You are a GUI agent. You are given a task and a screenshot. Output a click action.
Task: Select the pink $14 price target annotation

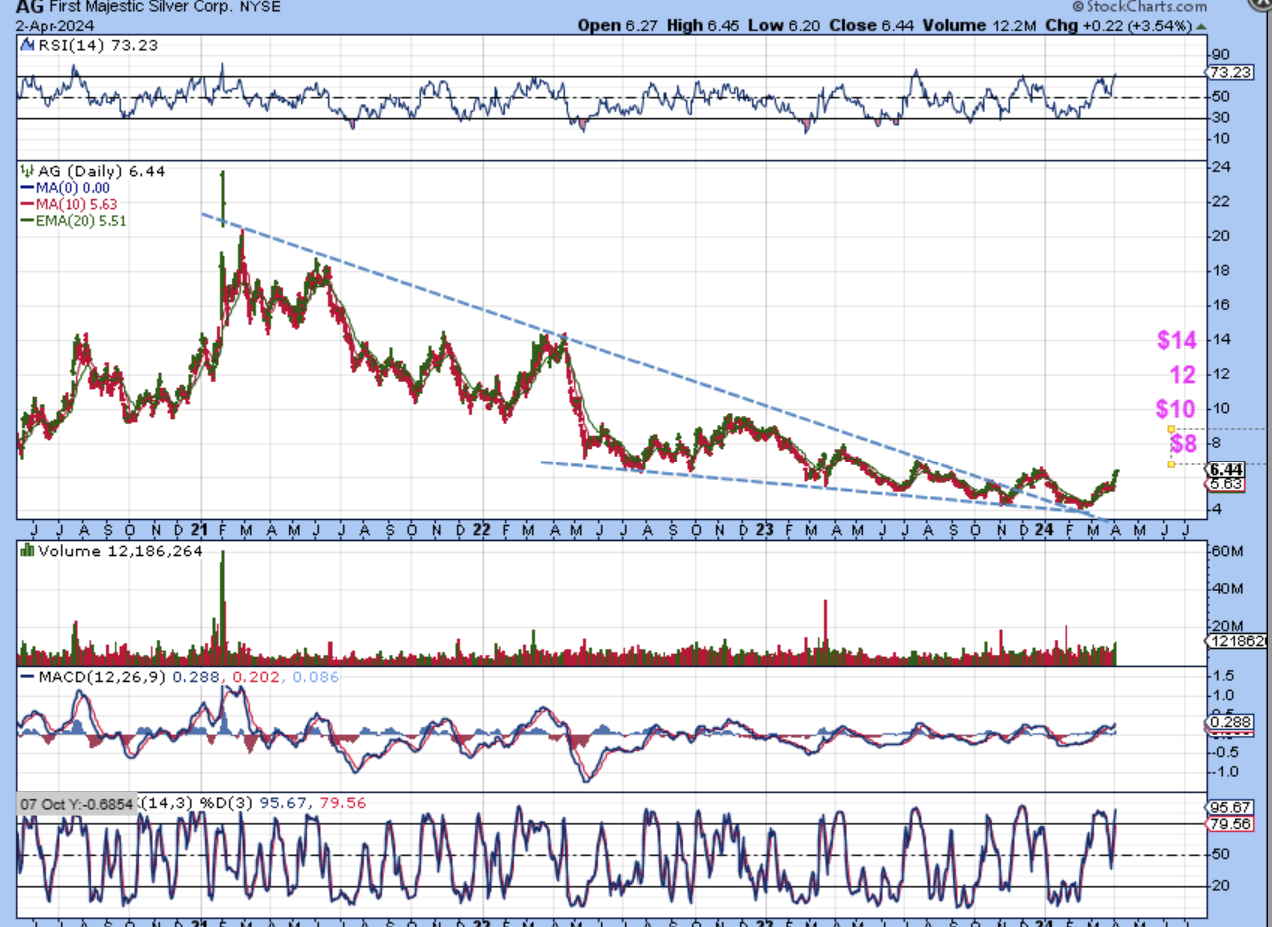(1176, 340)
